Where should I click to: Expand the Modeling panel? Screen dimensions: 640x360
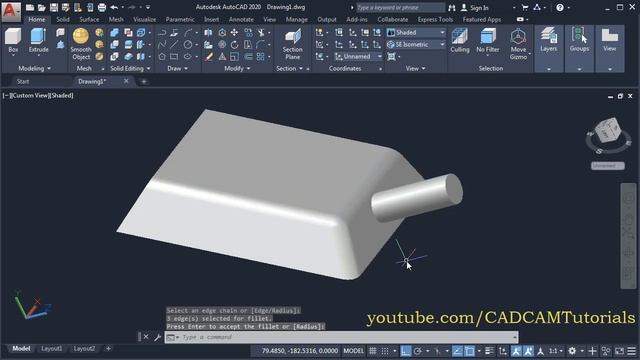pos(35,68)
